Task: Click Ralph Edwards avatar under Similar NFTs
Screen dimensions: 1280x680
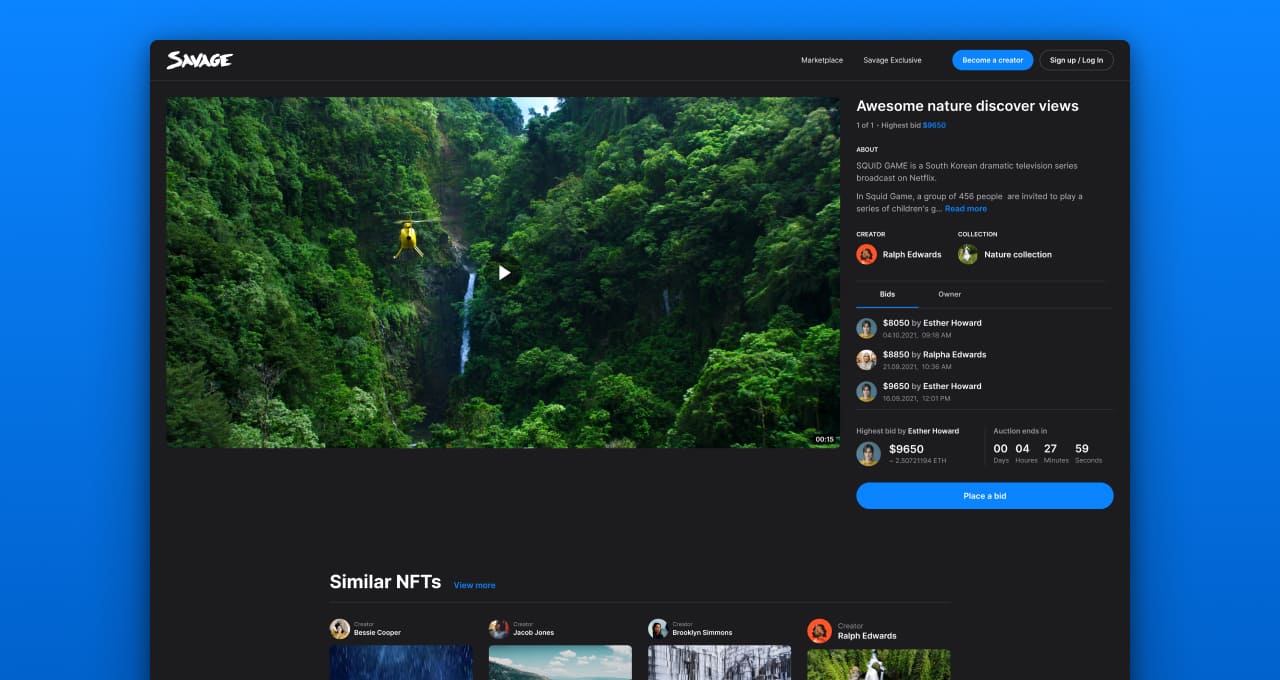Action: click(817, 629)
